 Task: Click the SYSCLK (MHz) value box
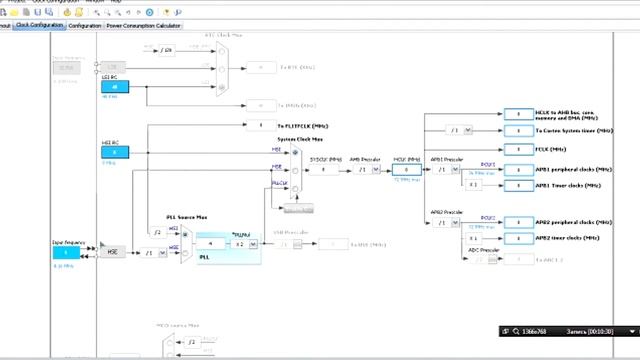tap(324, 169)
